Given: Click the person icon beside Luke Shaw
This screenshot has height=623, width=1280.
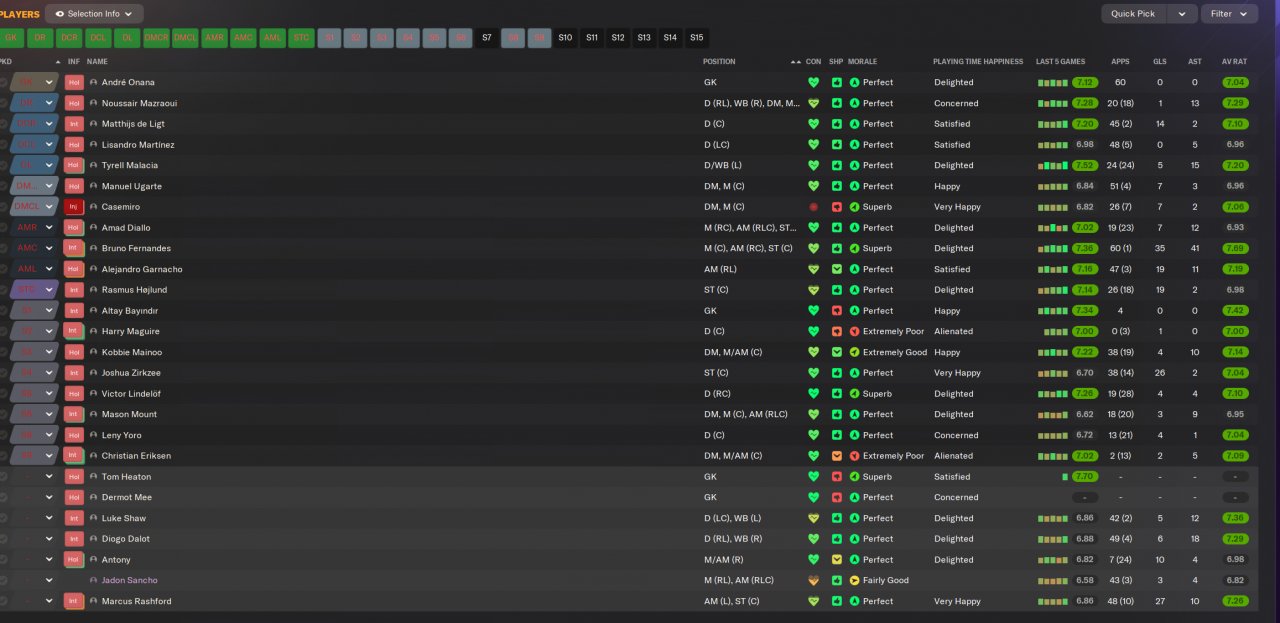Looking at the screenshot, I should pos(94,518).
